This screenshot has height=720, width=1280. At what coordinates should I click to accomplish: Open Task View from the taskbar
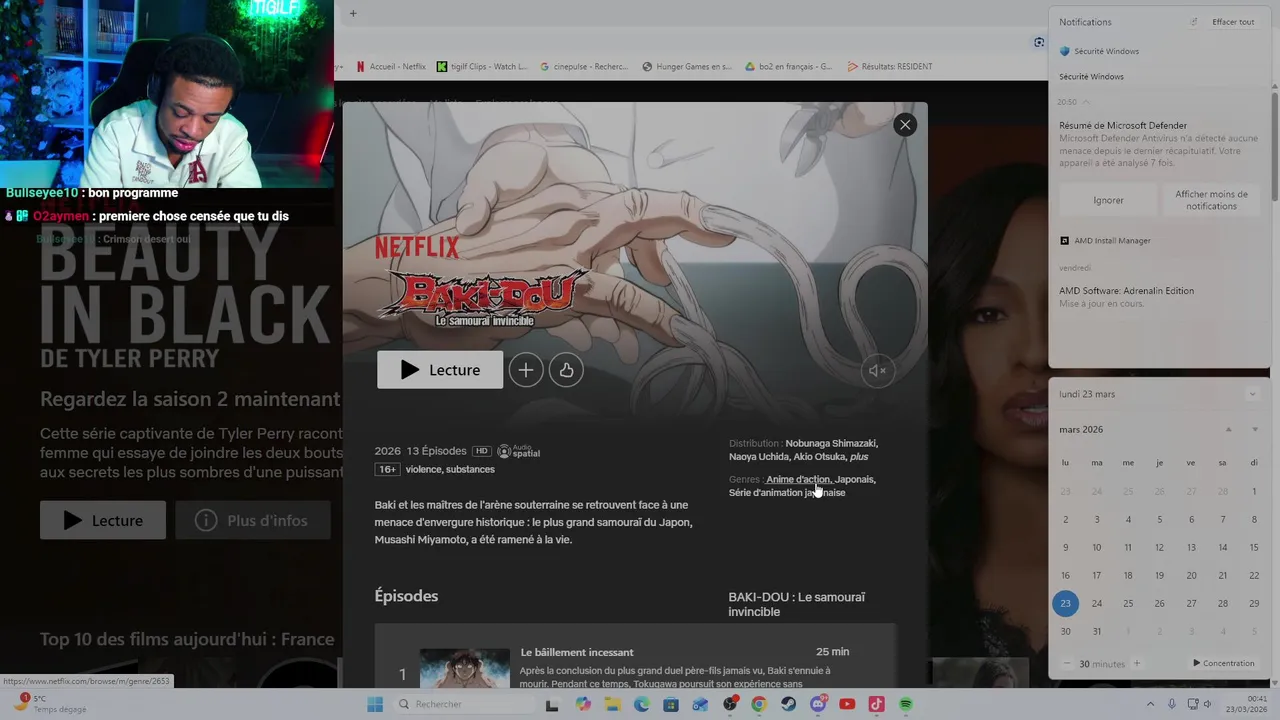[552, 704]
